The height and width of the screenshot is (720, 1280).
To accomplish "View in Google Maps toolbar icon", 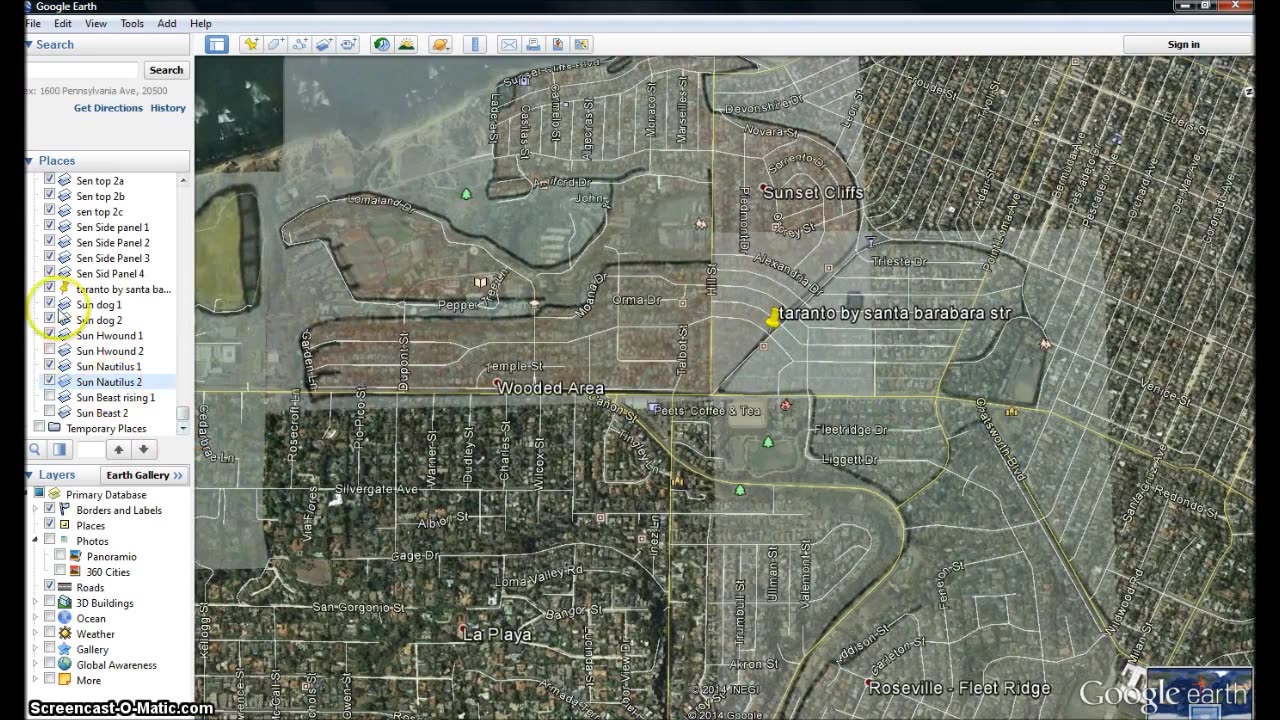I will click(x=581, y=44).
